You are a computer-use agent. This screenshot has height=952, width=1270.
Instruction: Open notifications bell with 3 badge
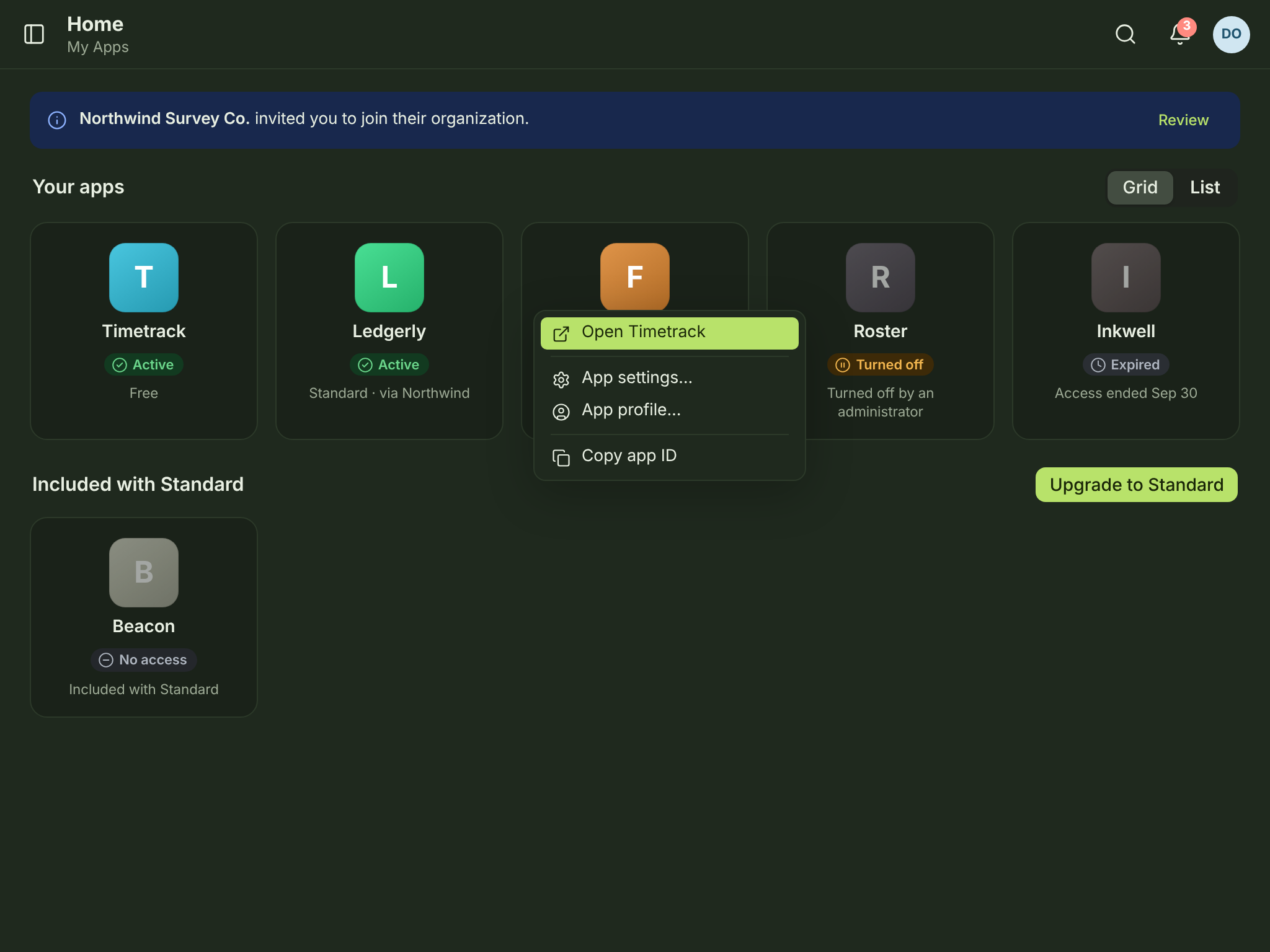pyautogui.click(x=1180, y=33)
